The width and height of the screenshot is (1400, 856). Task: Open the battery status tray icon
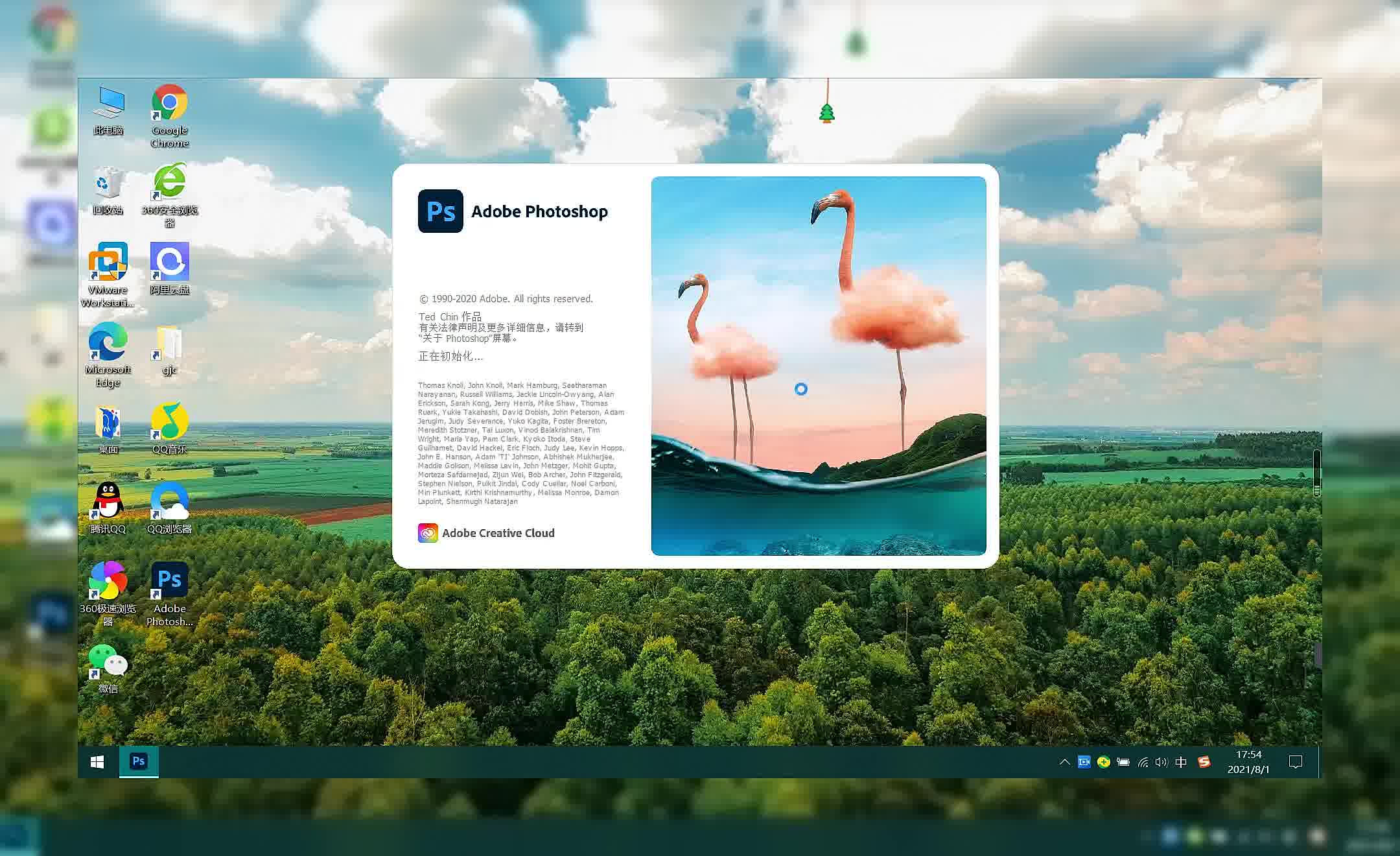click(1123, 762)
